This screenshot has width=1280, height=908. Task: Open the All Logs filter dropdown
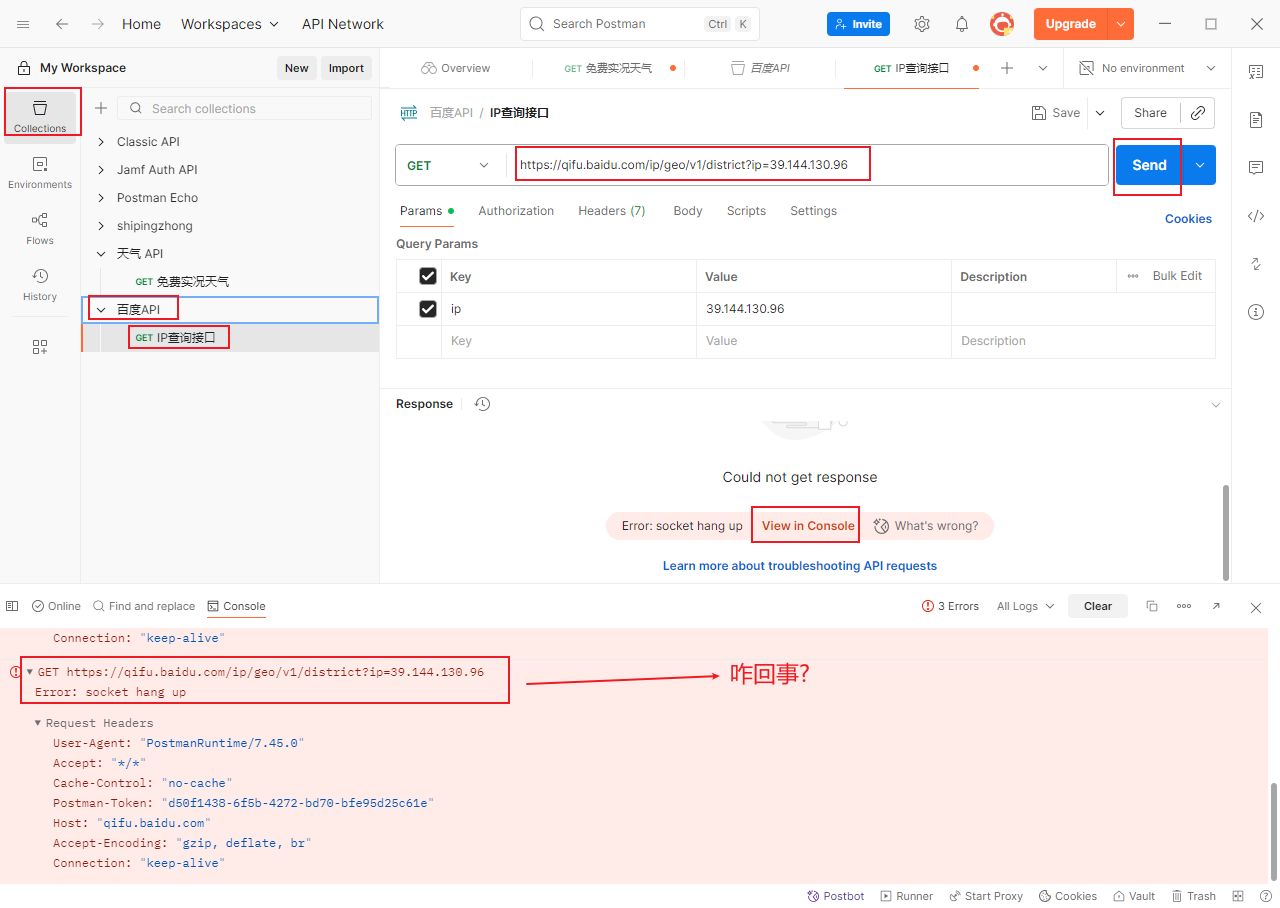tap(1025, 606)
